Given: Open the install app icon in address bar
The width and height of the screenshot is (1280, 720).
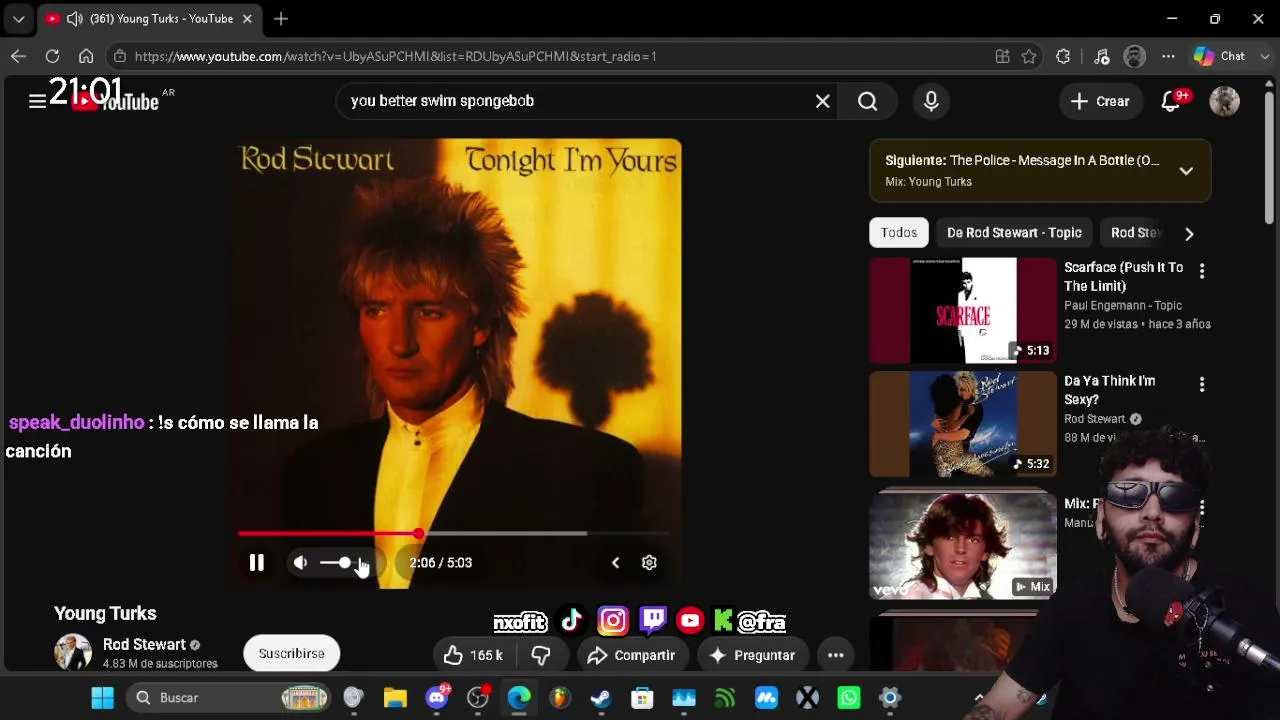Looking at the screenshot, I should [1002, 56].
